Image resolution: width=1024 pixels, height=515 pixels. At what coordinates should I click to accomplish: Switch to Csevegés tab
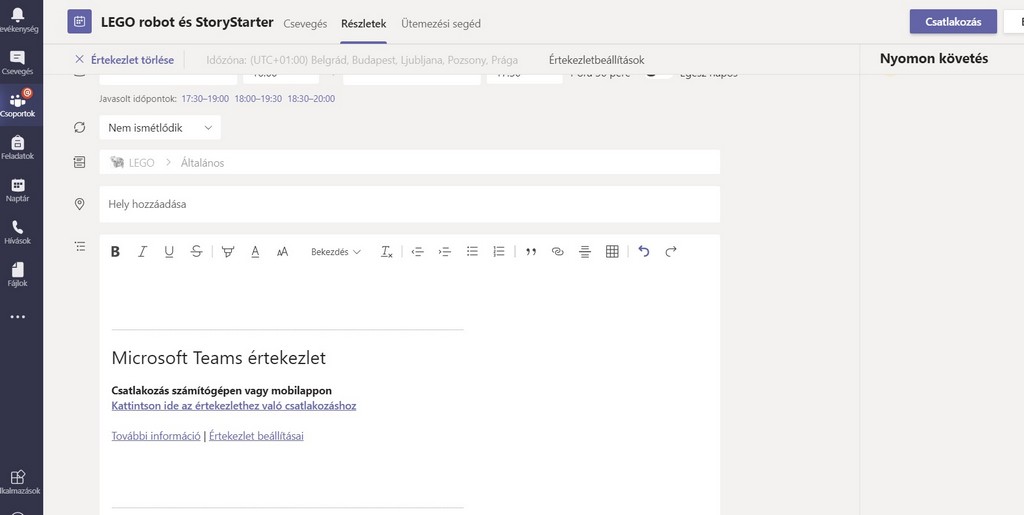(x=305, y=23)
